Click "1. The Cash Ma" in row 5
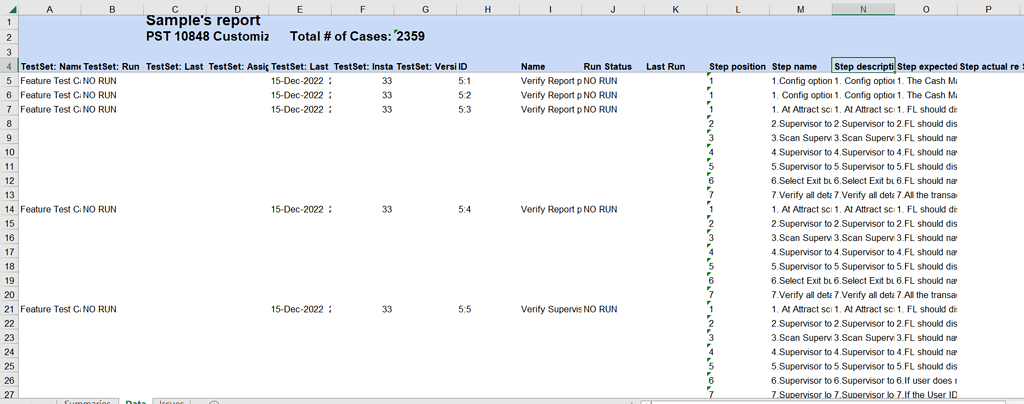Screen dimensions: 1024x404 pyautogui.click(x=926, y=81)
